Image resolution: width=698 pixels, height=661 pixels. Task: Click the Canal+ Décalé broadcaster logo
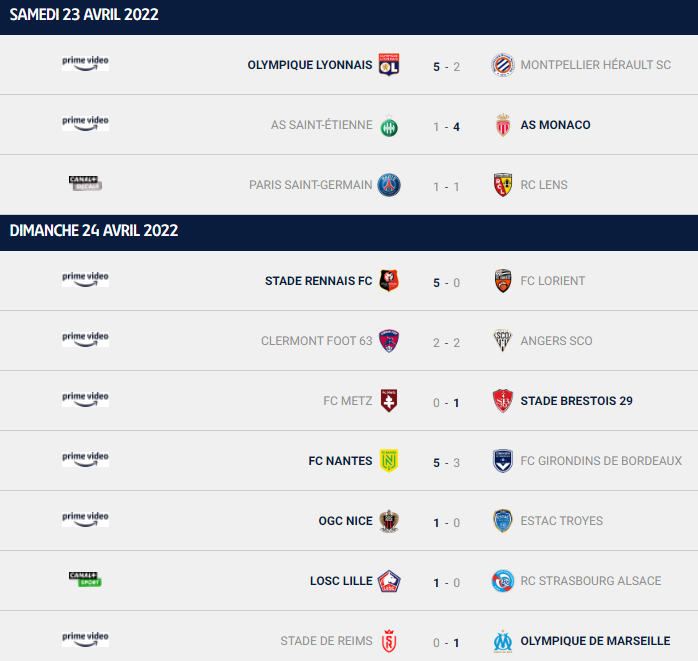(x=85, y=183)
